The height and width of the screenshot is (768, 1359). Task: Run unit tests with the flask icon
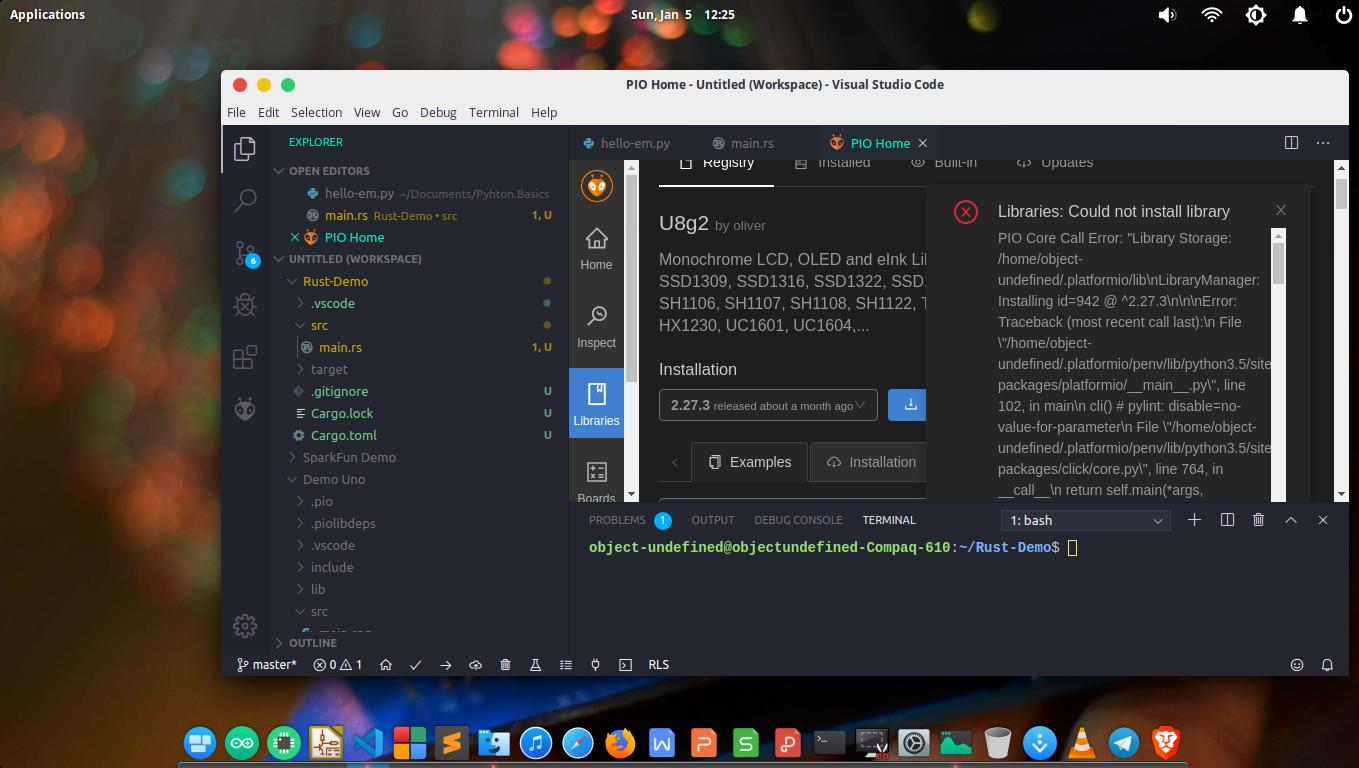pyautogui.click(x=535, y=664)
